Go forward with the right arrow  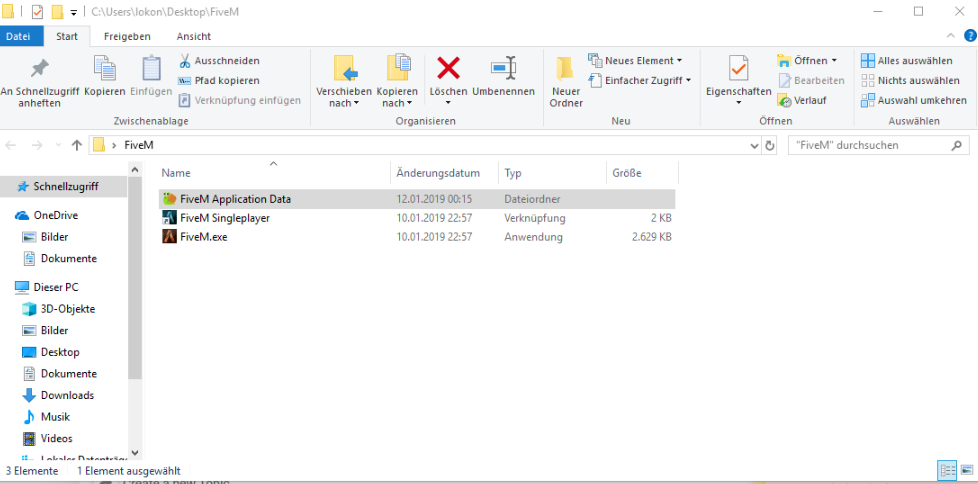[37, 145]
